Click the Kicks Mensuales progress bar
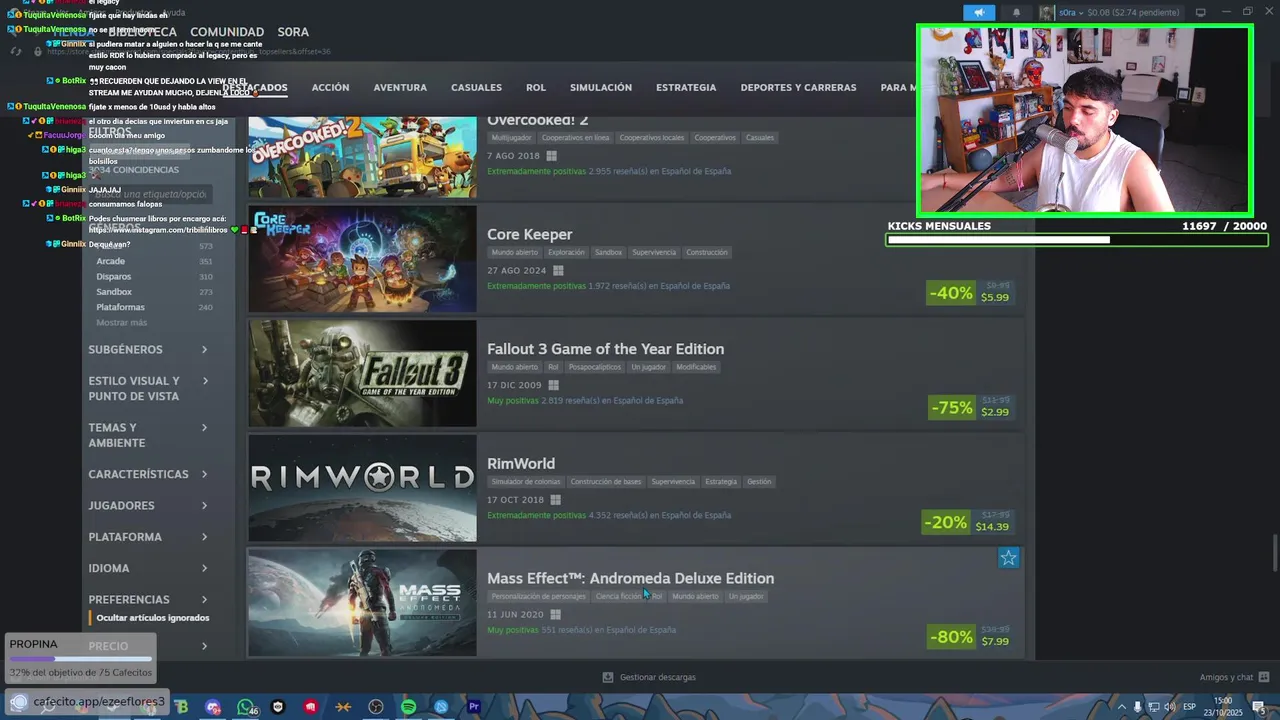The height and width of the screenshot is (720, 1280). click(1077, 240)
